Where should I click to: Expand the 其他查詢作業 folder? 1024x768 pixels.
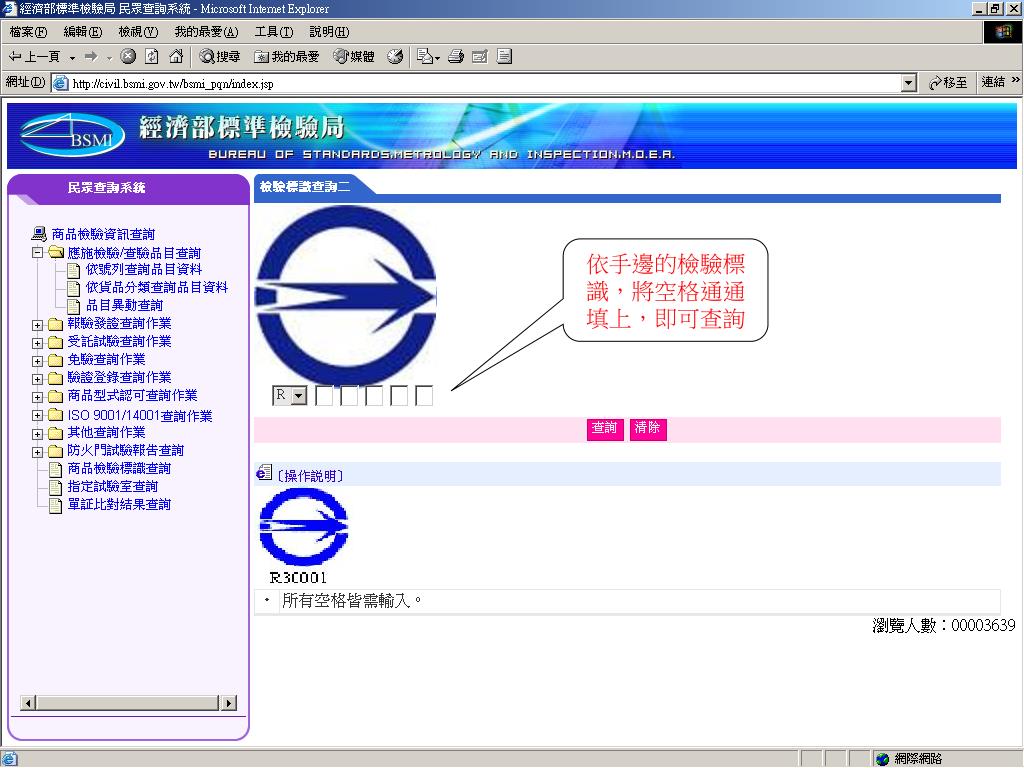tap(37, 434)
